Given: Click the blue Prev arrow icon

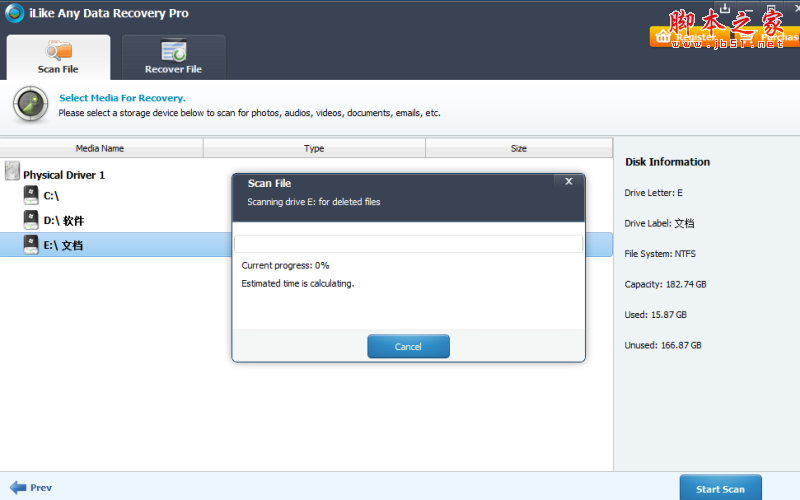Looking at the screenshot, I should coord(18,488).
